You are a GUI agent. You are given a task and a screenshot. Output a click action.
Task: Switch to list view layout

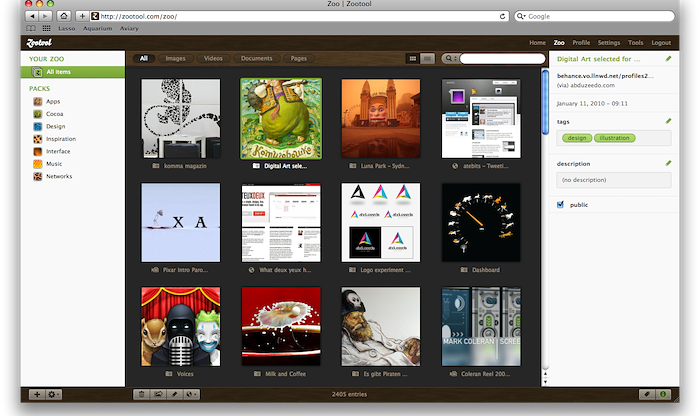click(428, 59)
